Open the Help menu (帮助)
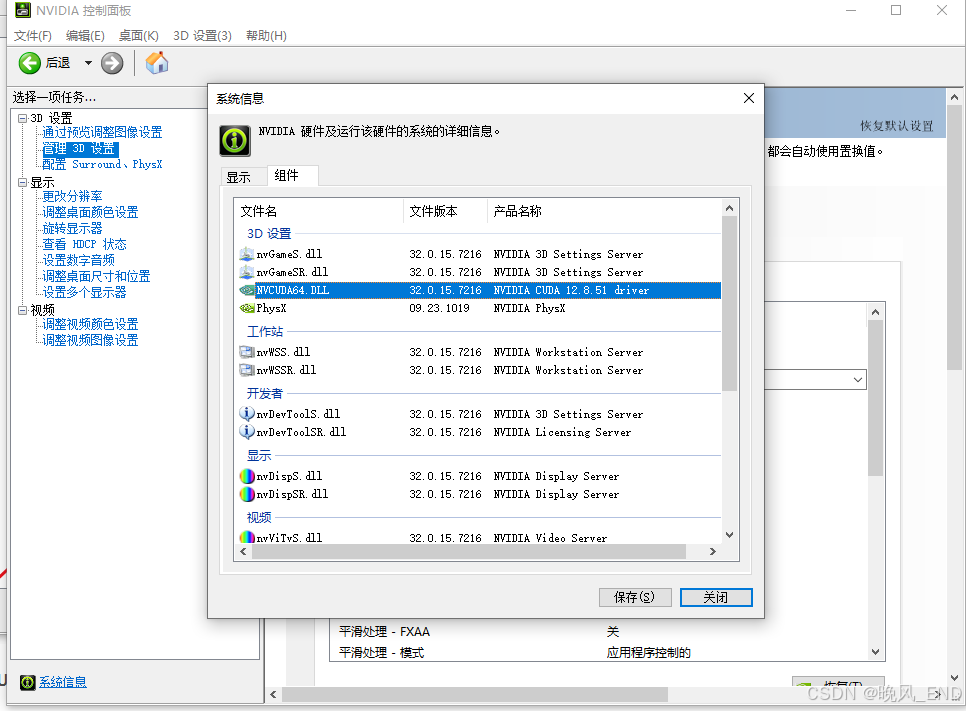 point(266,36)
